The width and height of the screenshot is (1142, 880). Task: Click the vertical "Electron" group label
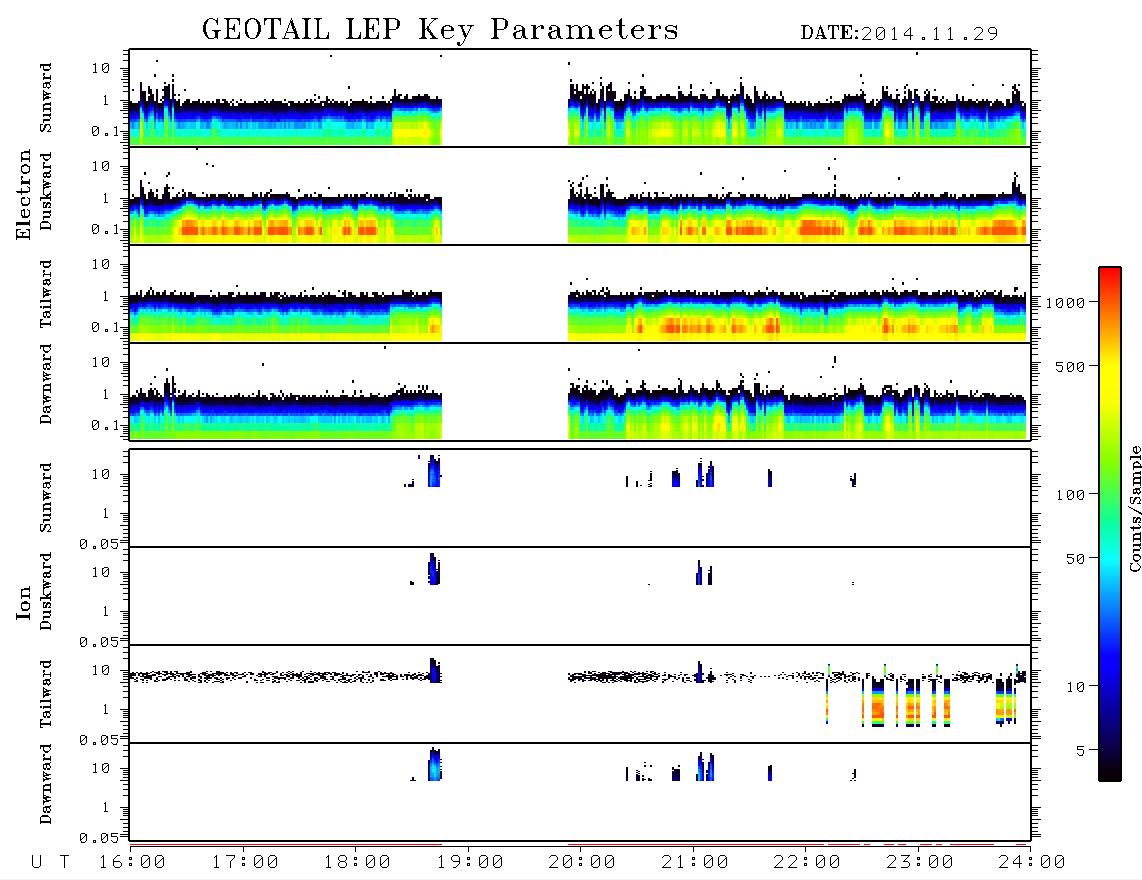[24, 195]
